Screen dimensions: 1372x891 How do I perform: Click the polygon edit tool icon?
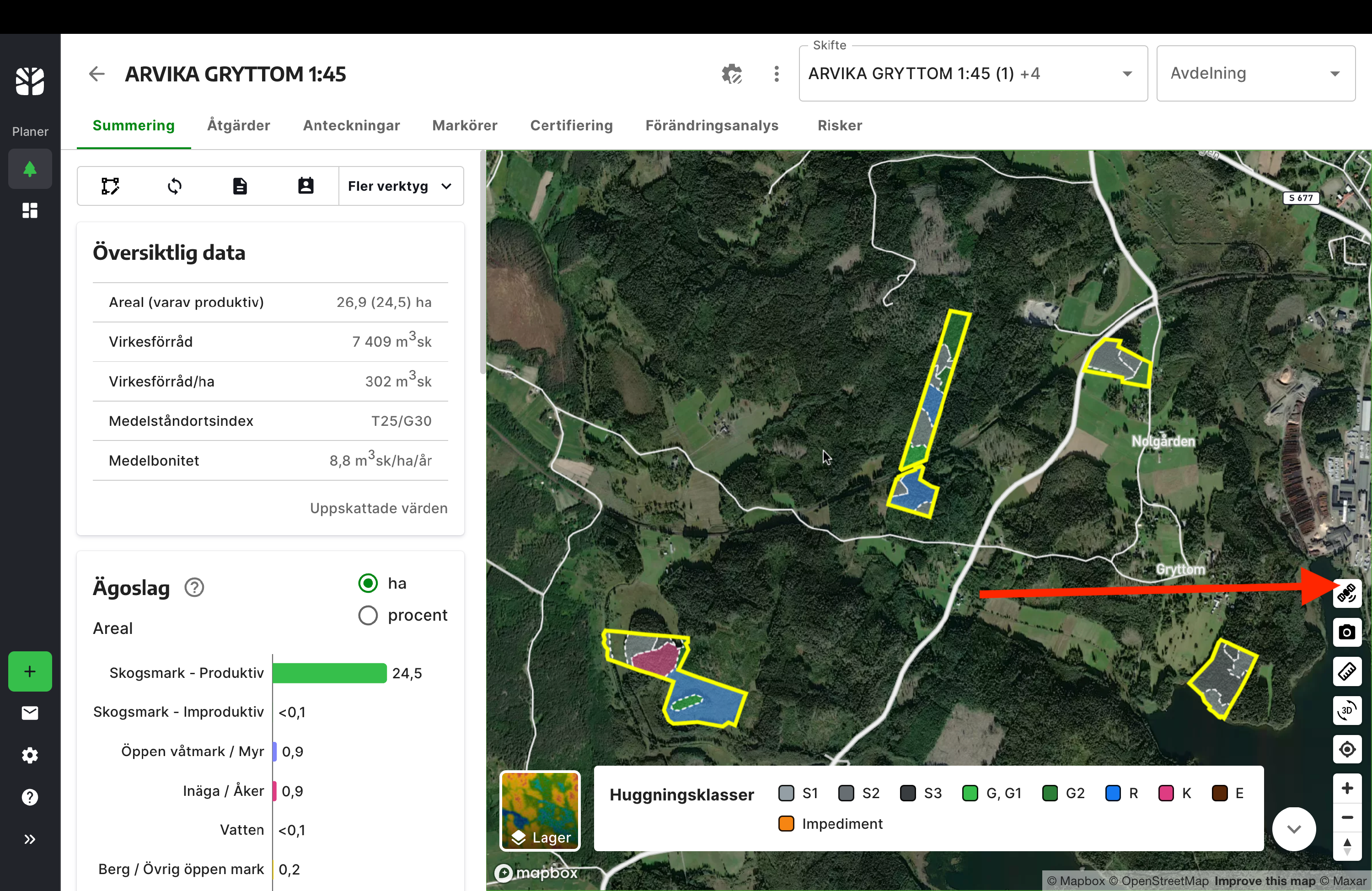tap(110, 186)
